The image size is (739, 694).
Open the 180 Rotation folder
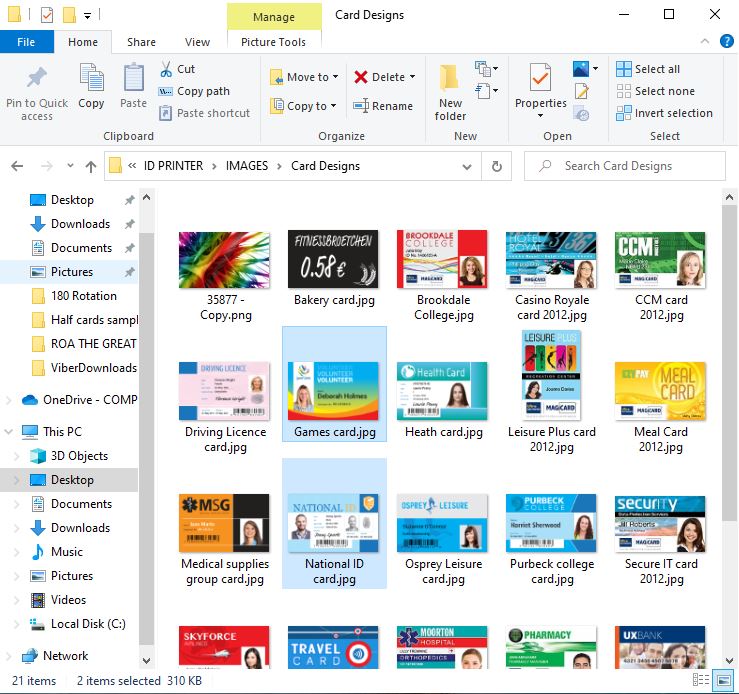point(83,296)
